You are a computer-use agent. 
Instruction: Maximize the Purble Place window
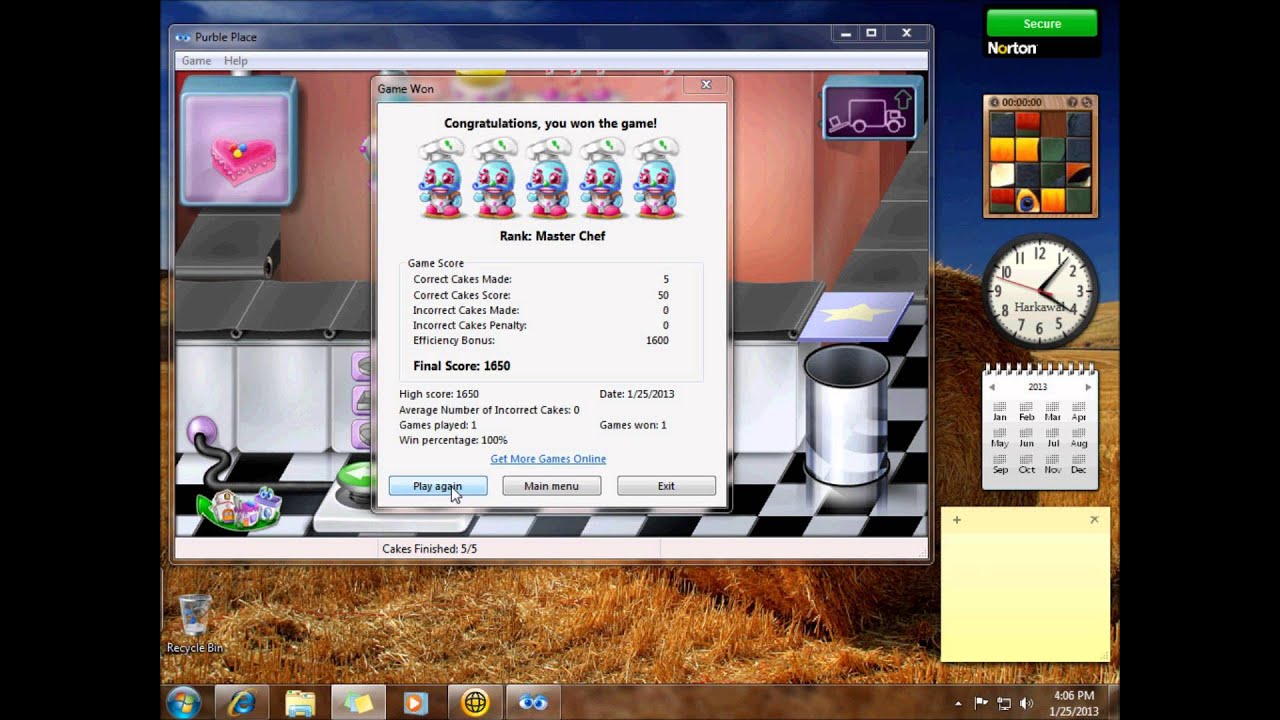pyautogui.click(x=871, y=34)
